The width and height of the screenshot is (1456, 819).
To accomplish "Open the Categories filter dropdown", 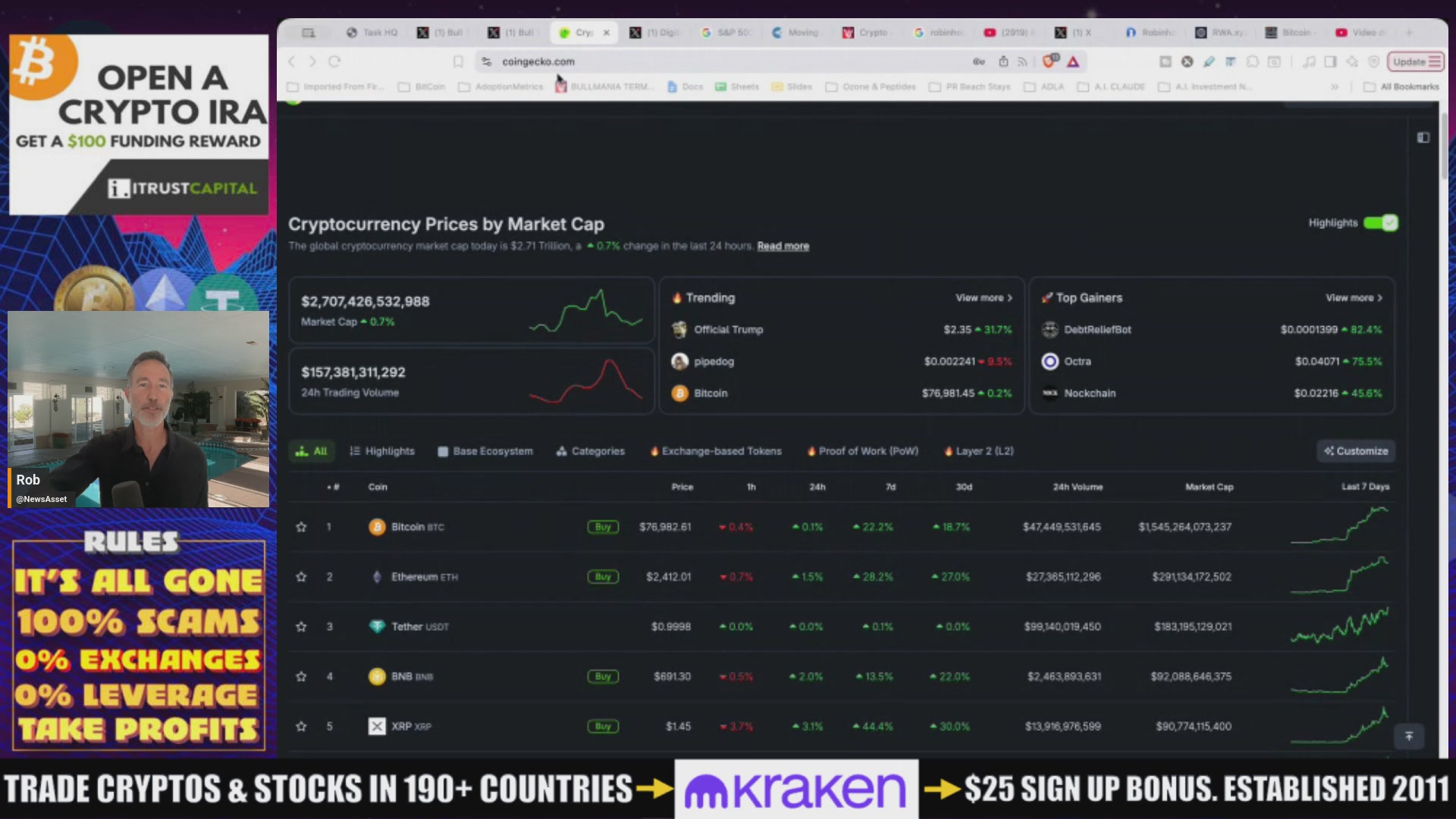I will coord(590,451).
